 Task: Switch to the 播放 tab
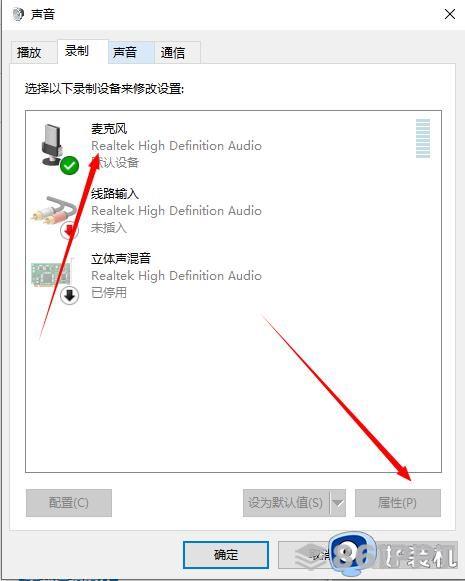click(x=29, y=52)
